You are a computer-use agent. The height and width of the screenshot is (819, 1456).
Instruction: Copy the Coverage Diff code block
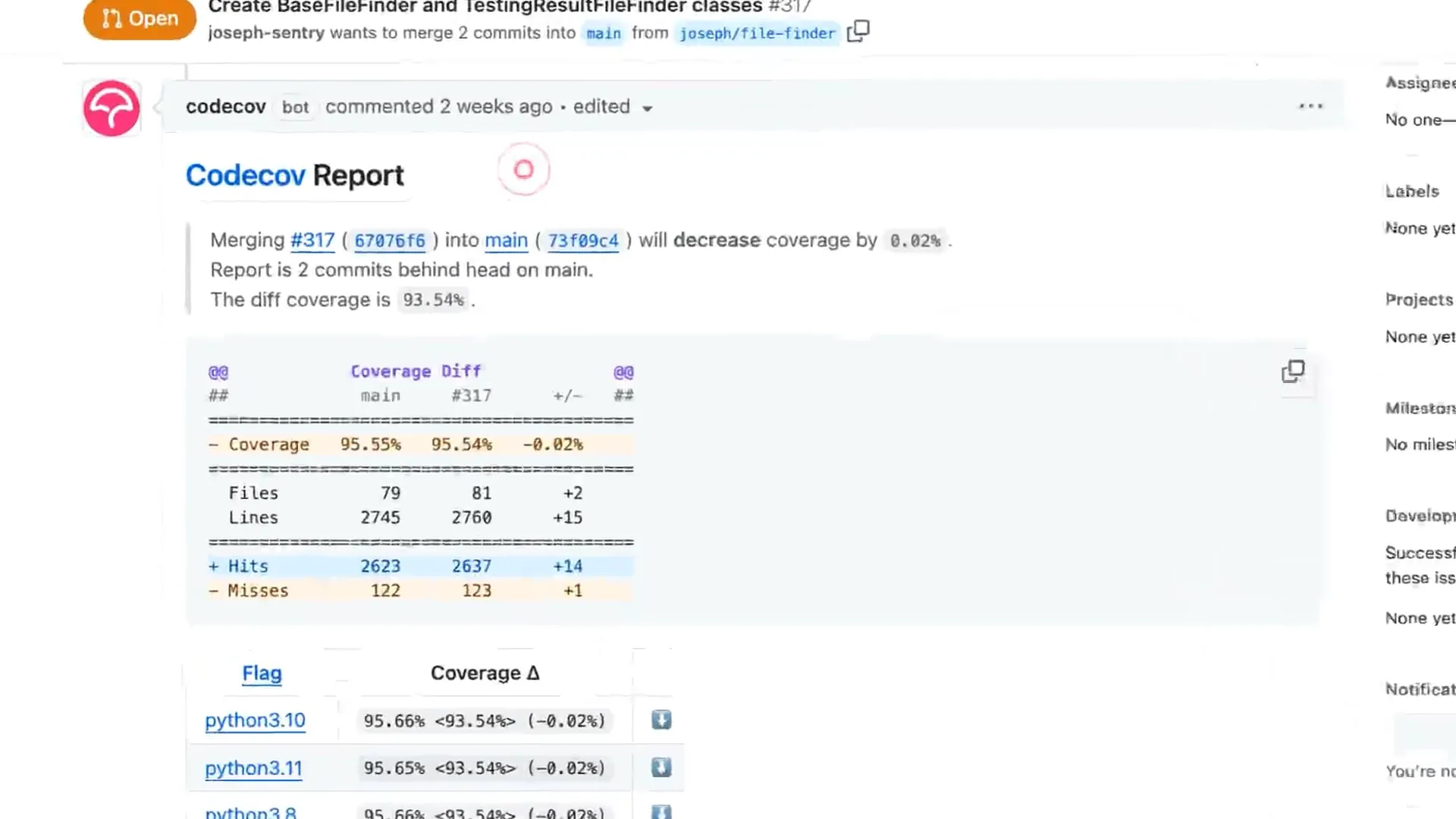point(1293,372)
